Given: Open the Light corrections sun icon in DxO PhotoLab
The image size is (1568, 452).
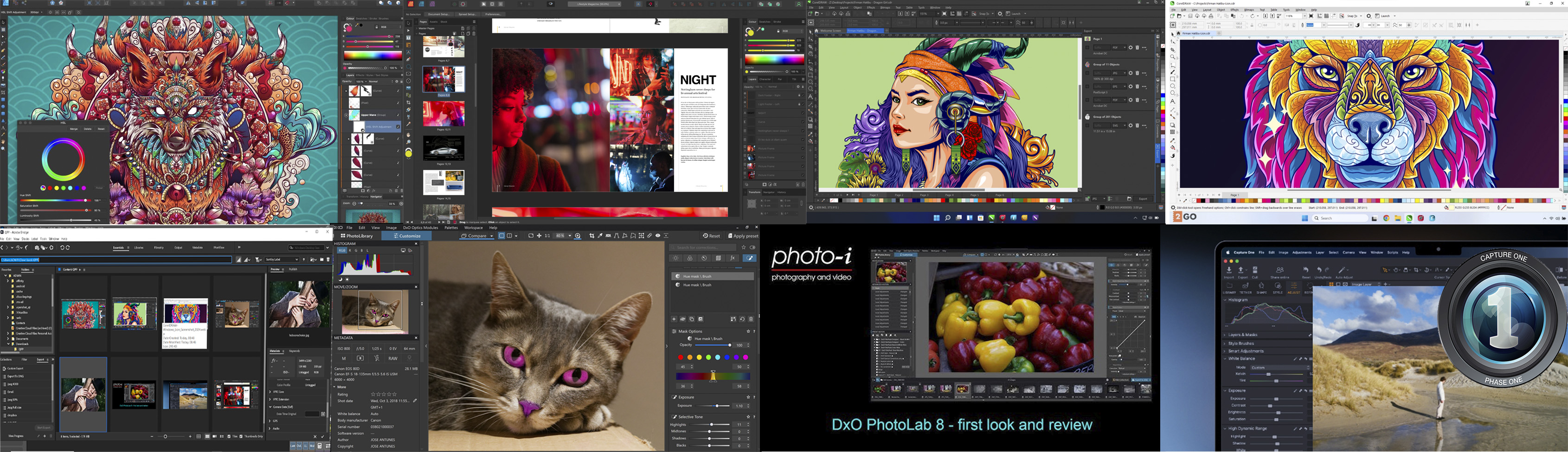Looking at the screenshot, I should click(675, 259).
